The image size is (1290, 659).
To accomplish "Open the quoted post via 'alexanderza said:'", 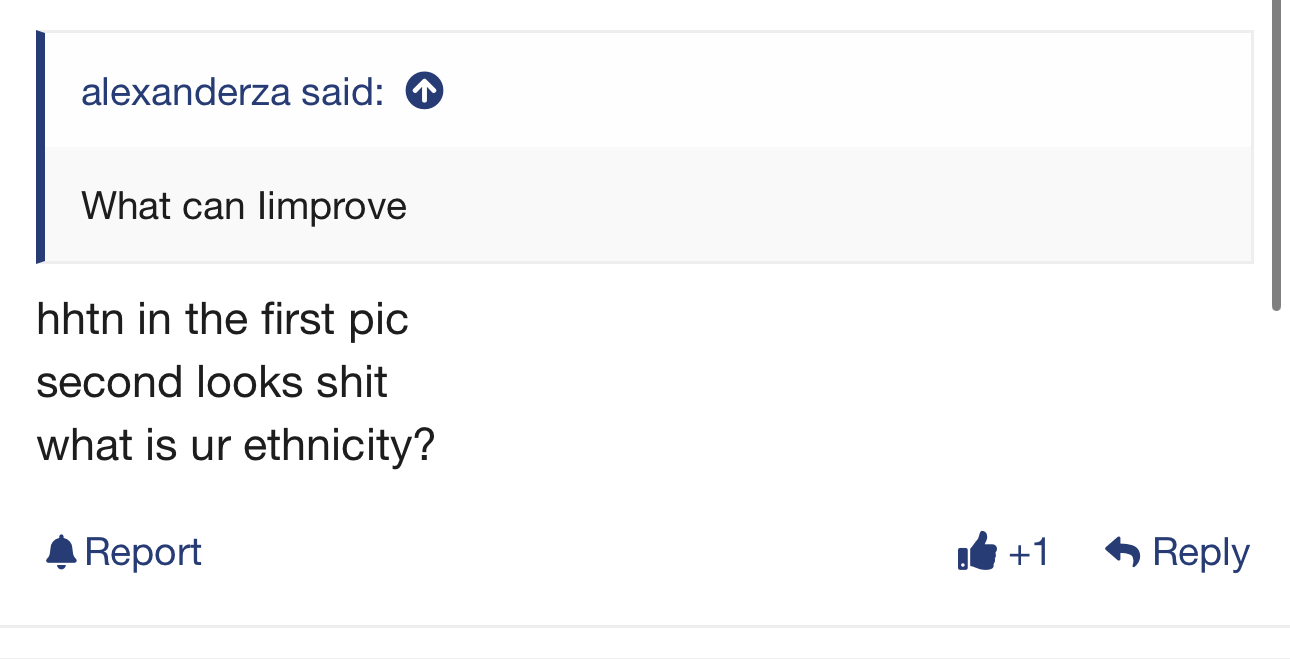I will 232,92.
